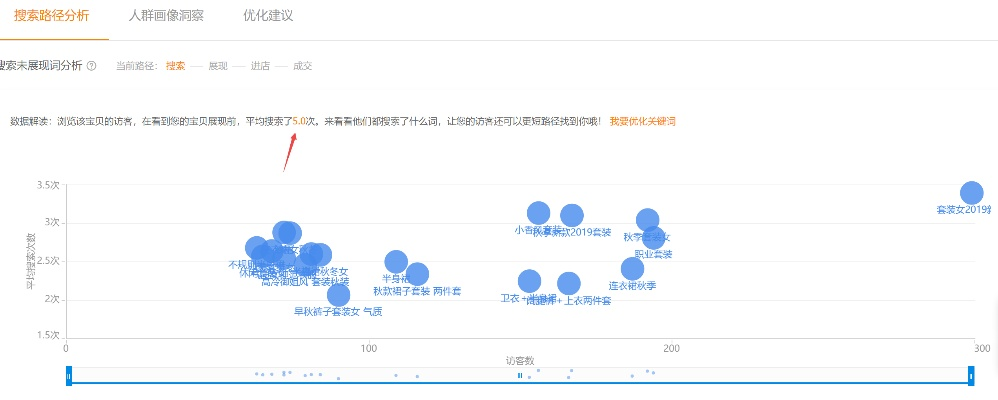This screenshot has width=998, height=400.
Task: Select the 进店 path step
Action: point(260,66)
